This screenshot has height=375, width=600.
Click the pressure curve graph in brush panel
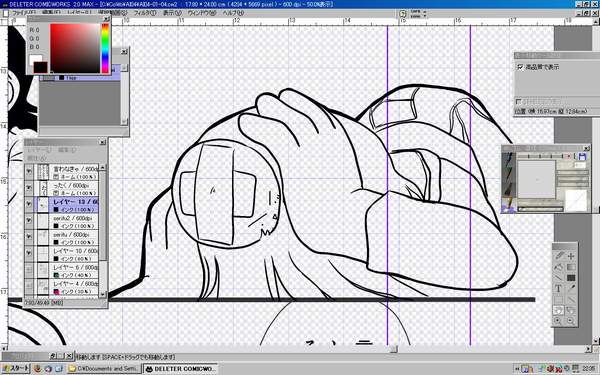point(576,200)
